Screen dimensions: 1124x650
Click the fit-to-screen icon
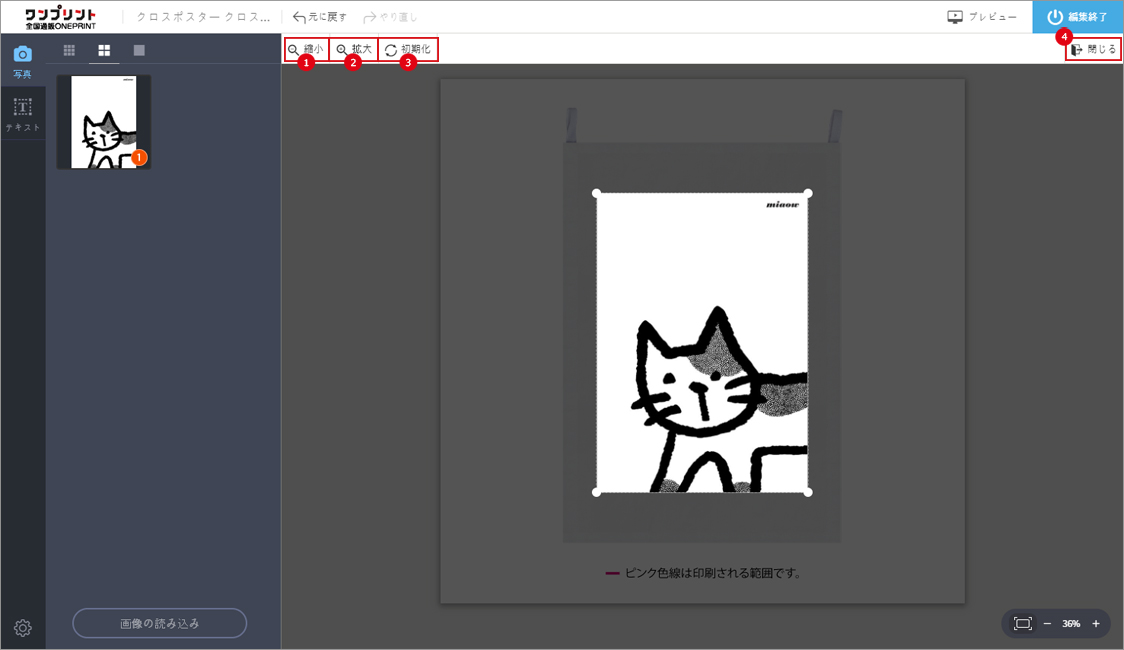point(1022,623)
